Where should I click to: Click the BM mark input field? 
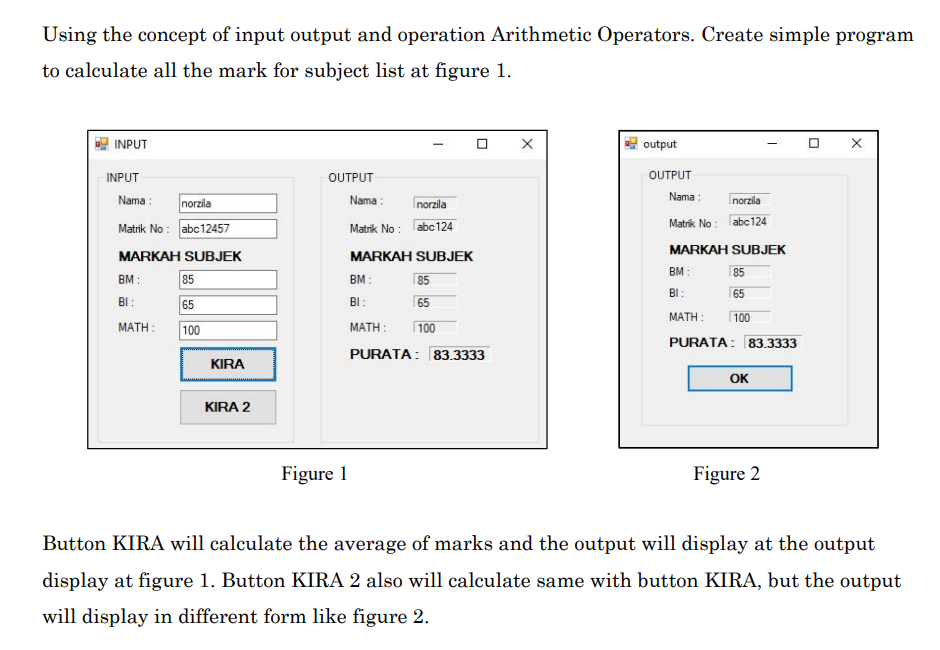coord(228,279)
